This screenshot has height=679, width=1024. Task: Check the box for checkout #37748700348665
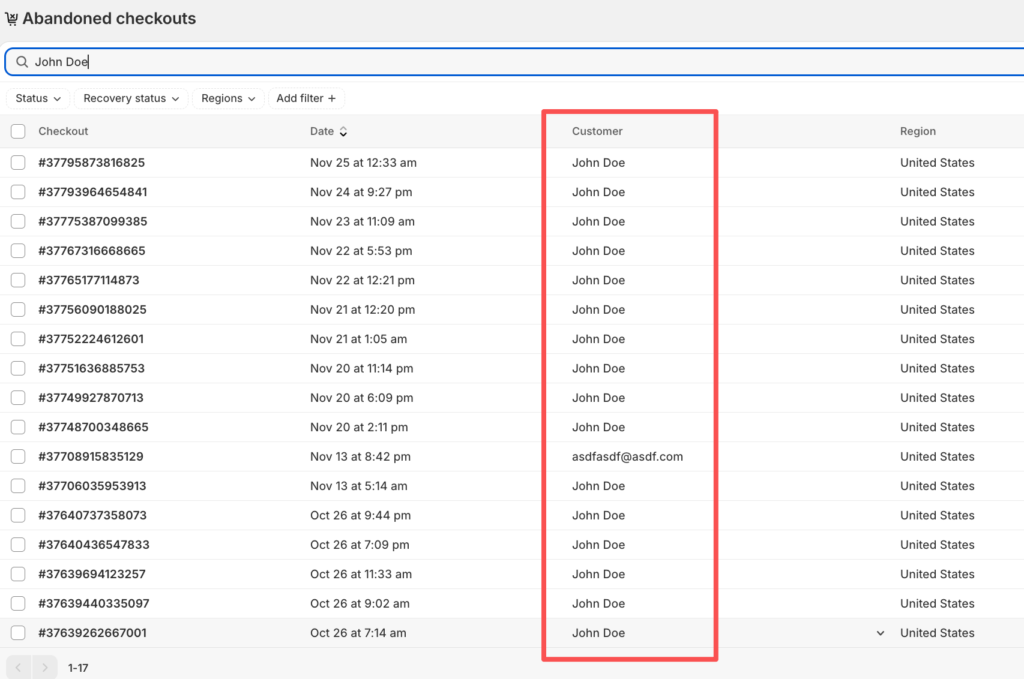[x=18, y=427]
